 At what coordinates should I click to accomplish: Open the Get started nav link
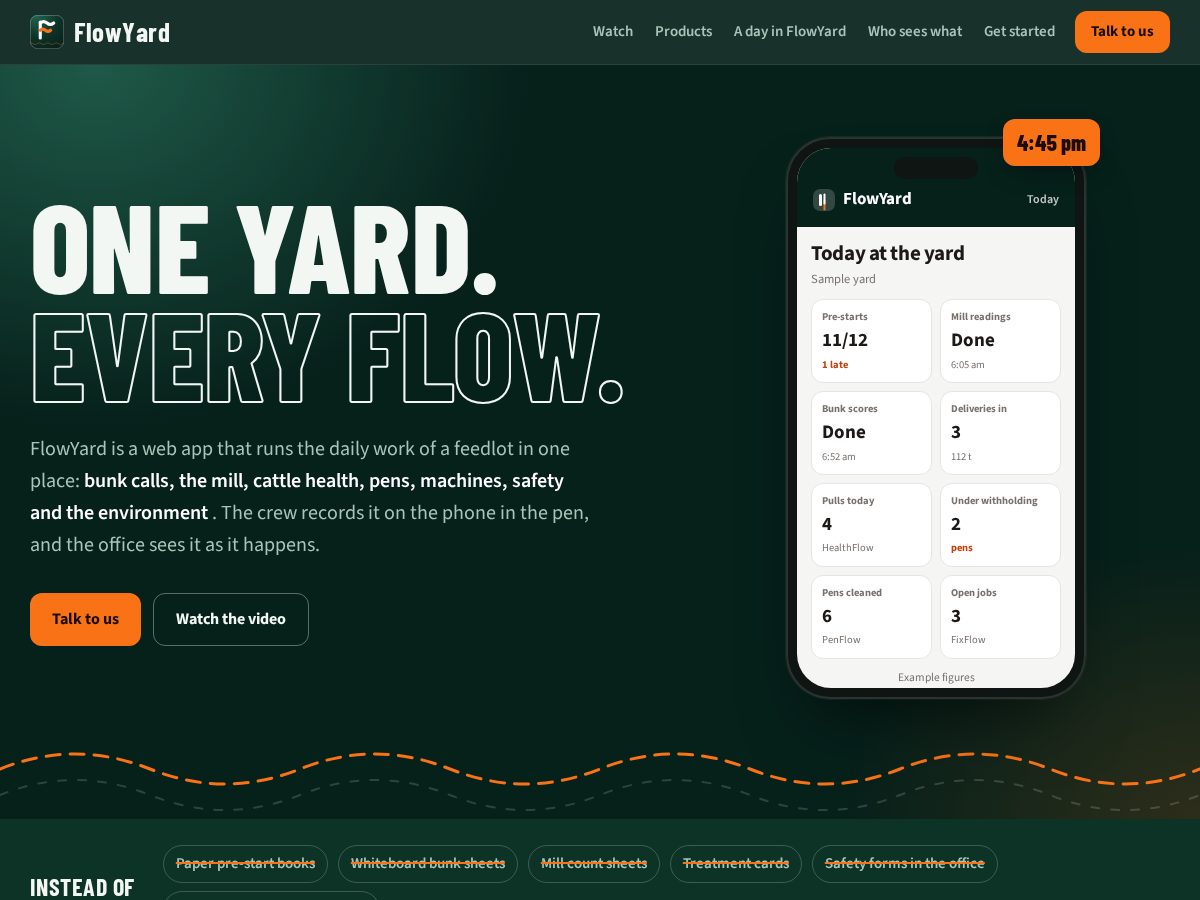(1019, 31)
